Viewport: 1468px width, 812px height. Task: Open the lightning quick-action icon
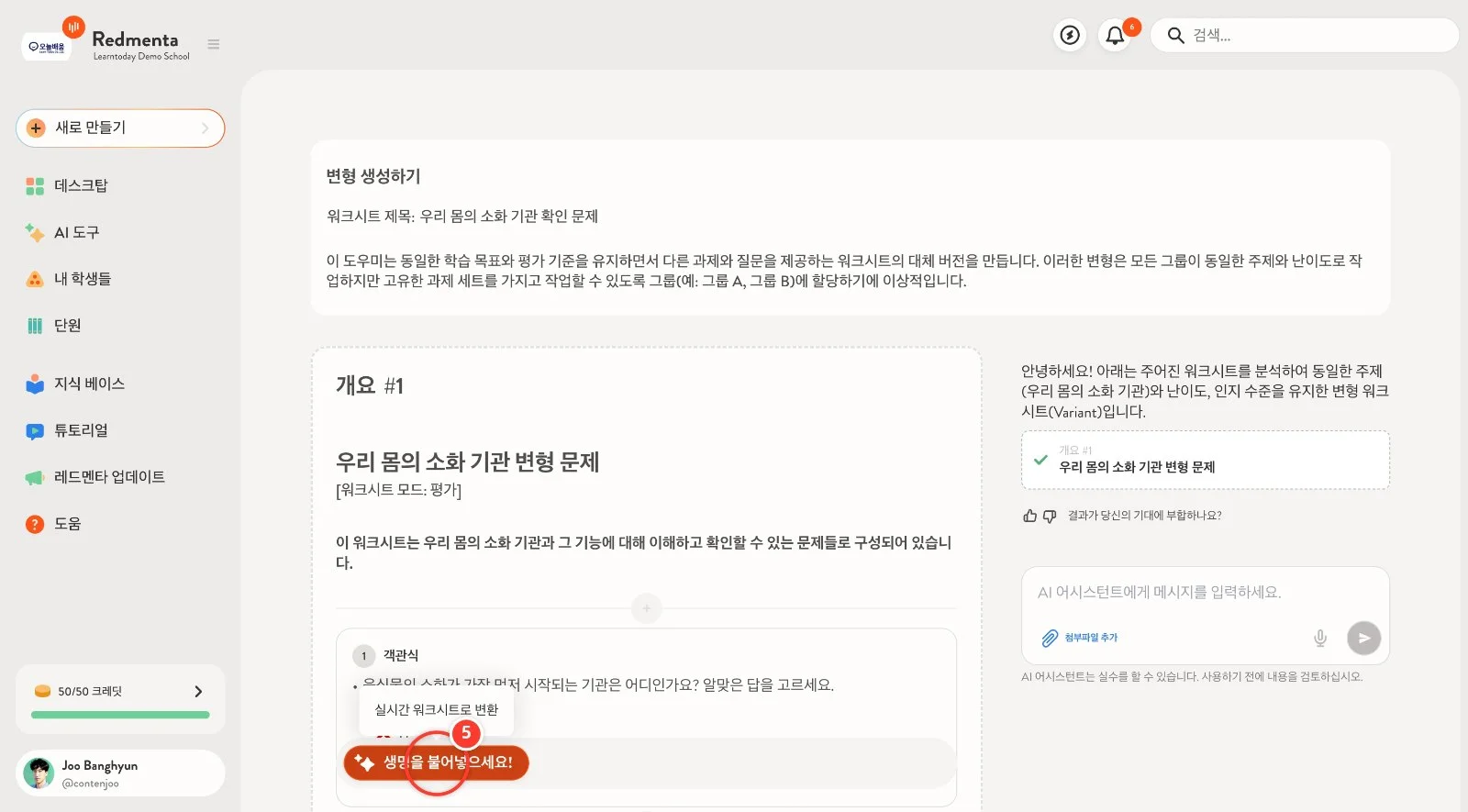pyautogui.click(x=1070, y=35)
